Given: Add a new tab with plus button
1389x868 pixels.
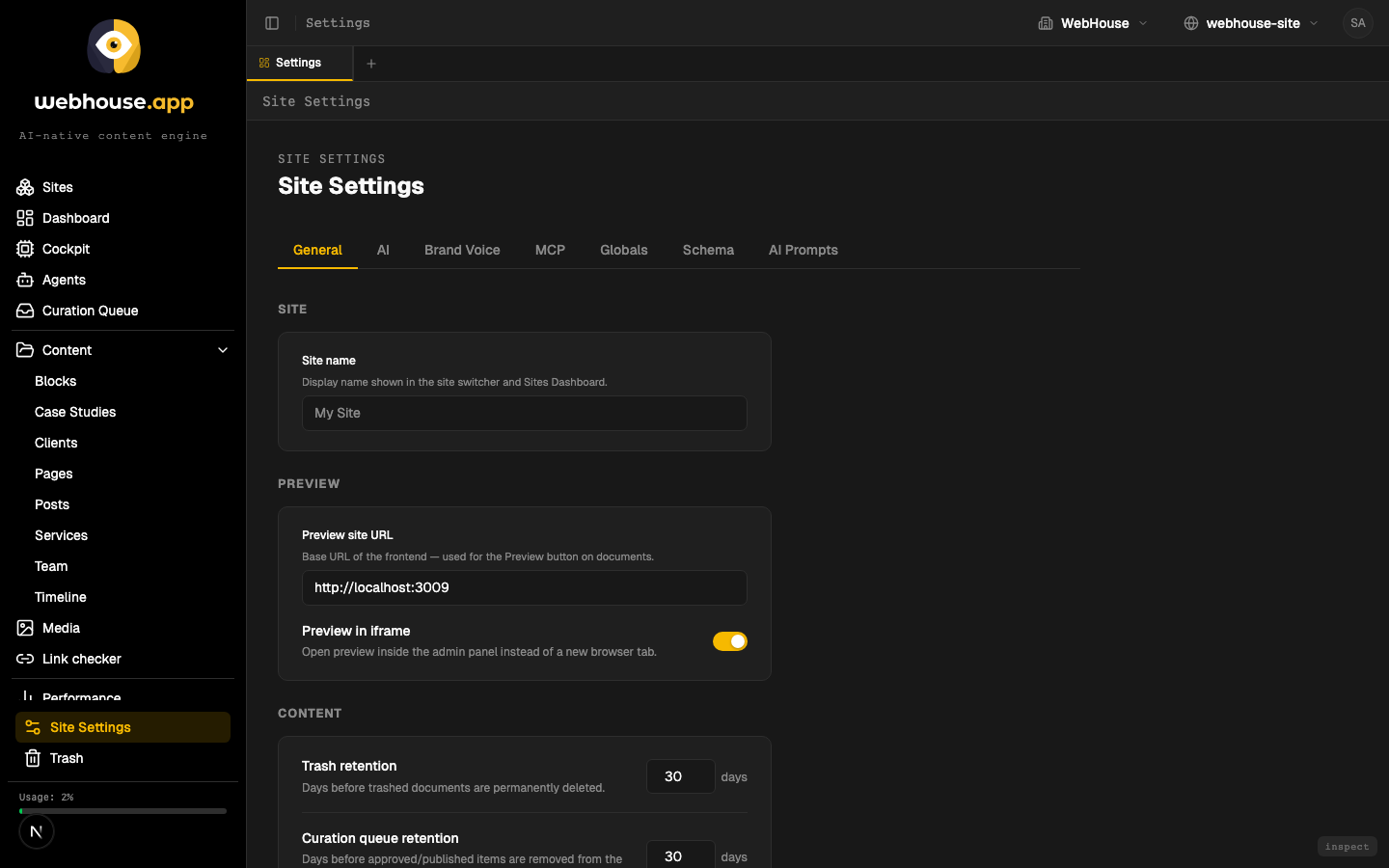Looking at the screenshot, I should (371, 64).
